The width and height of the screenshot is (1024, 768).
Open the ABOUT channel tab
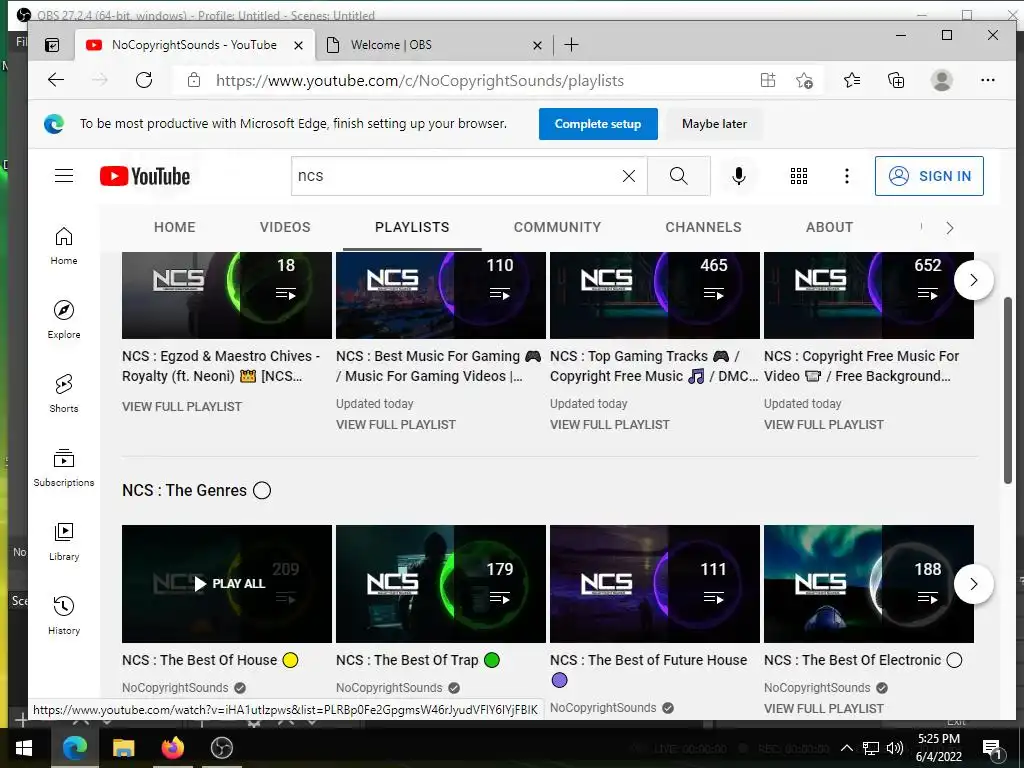829,227
